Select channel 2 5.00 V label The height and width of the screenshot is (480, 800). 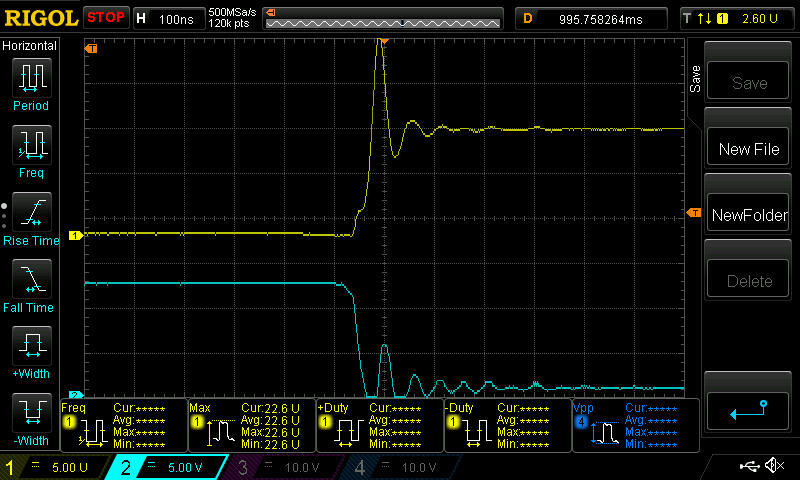(185, 467)
